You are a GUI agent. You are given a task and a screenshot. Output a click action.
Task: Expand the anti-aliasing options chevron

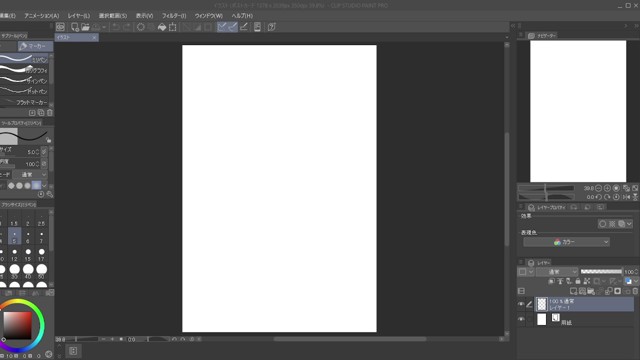coord(44,186)
